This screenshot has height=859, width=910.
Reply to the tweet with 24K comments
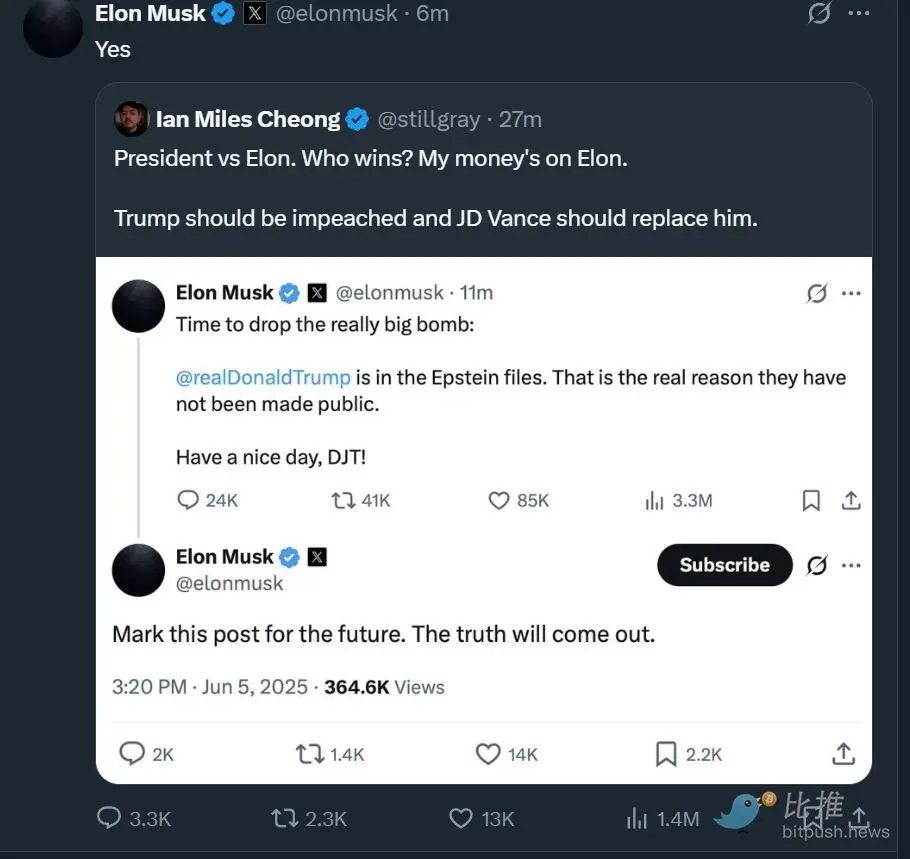(188, 500)
